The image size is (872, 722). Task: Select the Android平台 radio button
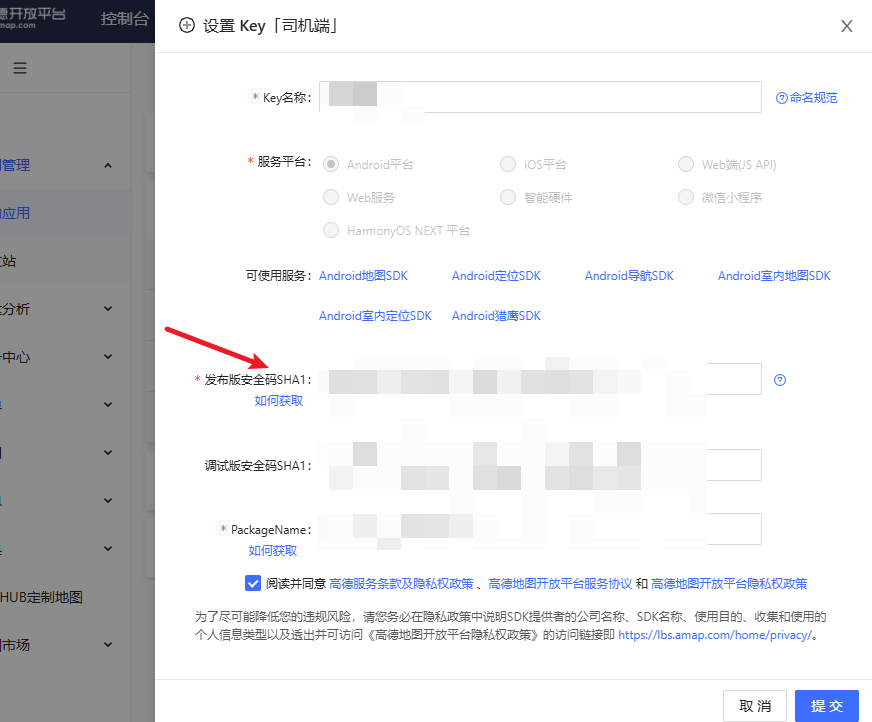pos(331,164)
